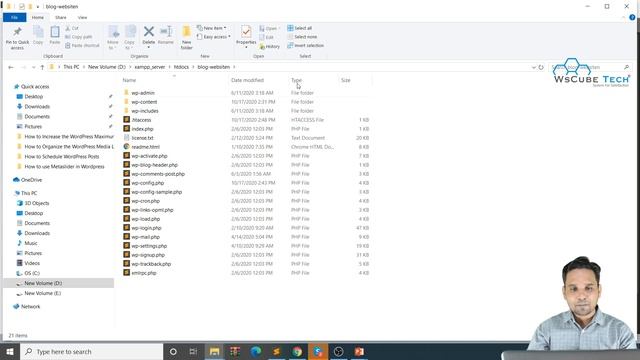Open the Copy to command
Screen dimensions: 640x360
click(x=130, y=37)
